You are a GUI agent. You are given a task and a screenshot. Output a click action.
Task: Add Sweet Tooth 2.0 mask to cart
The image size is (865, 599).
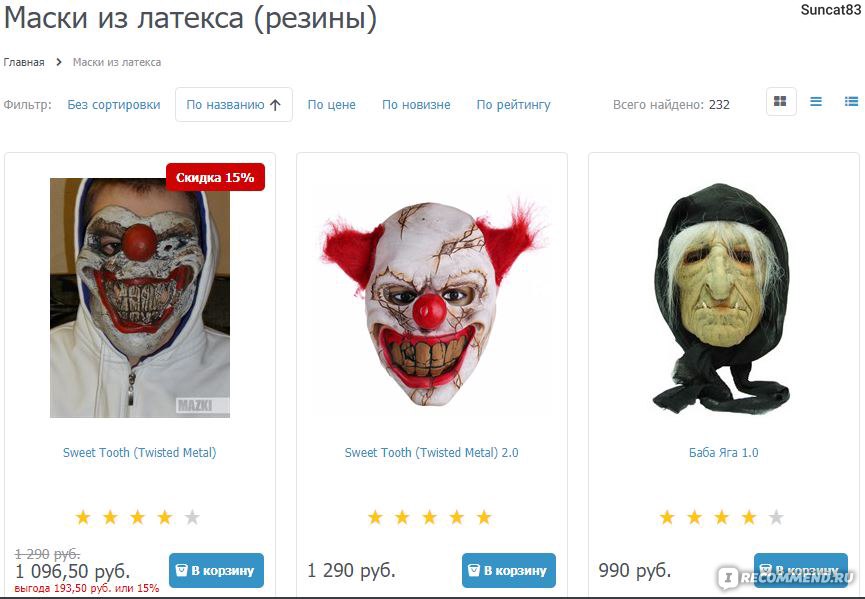(509, 570)
